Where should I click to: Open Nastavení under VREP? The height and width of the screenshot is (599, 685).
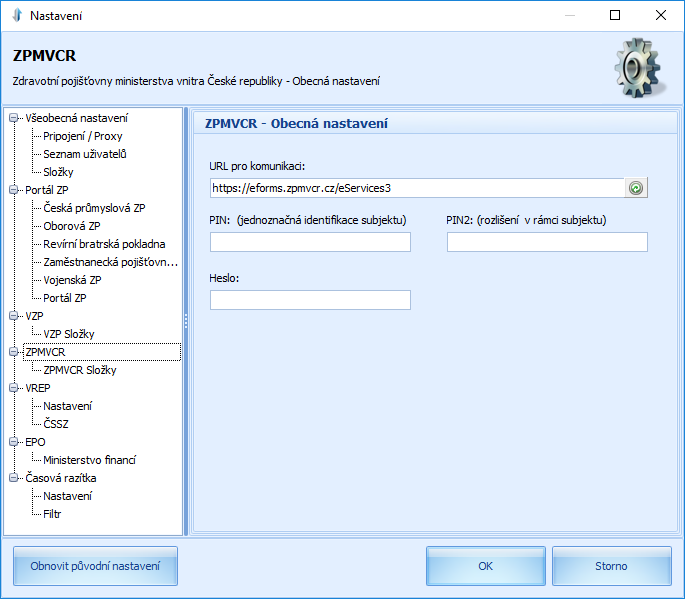click(x=67, y=406)
